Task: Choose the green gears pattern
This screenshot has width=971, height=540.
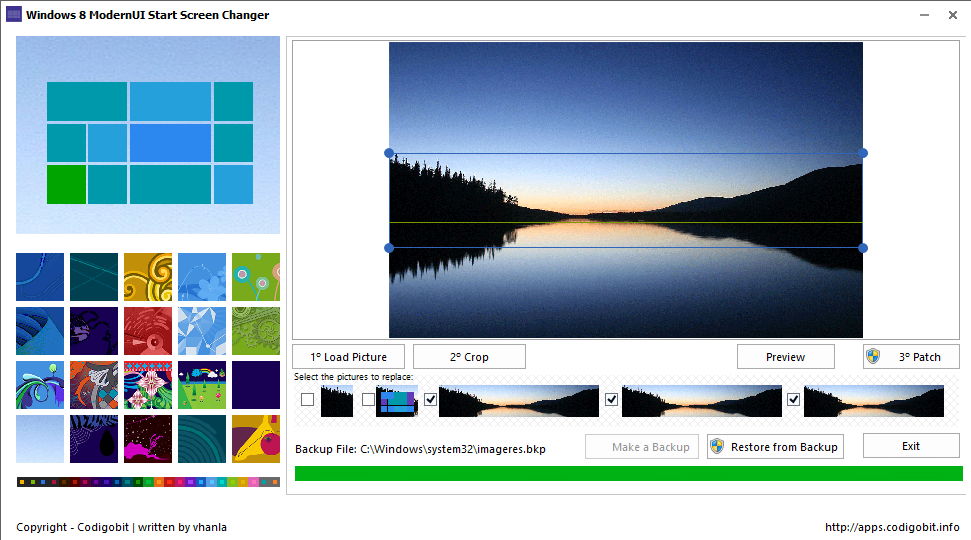Action: click(256, 331)
